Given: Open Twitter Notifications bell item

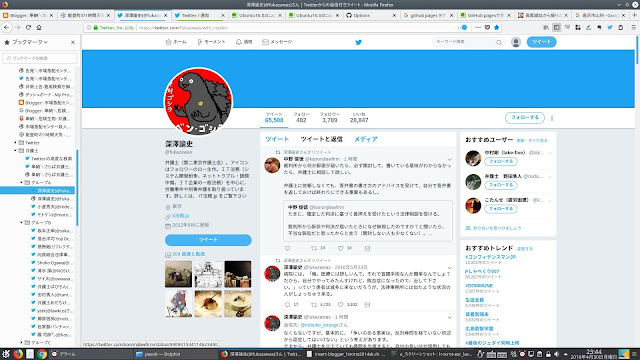Looking at the screenshot, I should [x=244, y=42].
